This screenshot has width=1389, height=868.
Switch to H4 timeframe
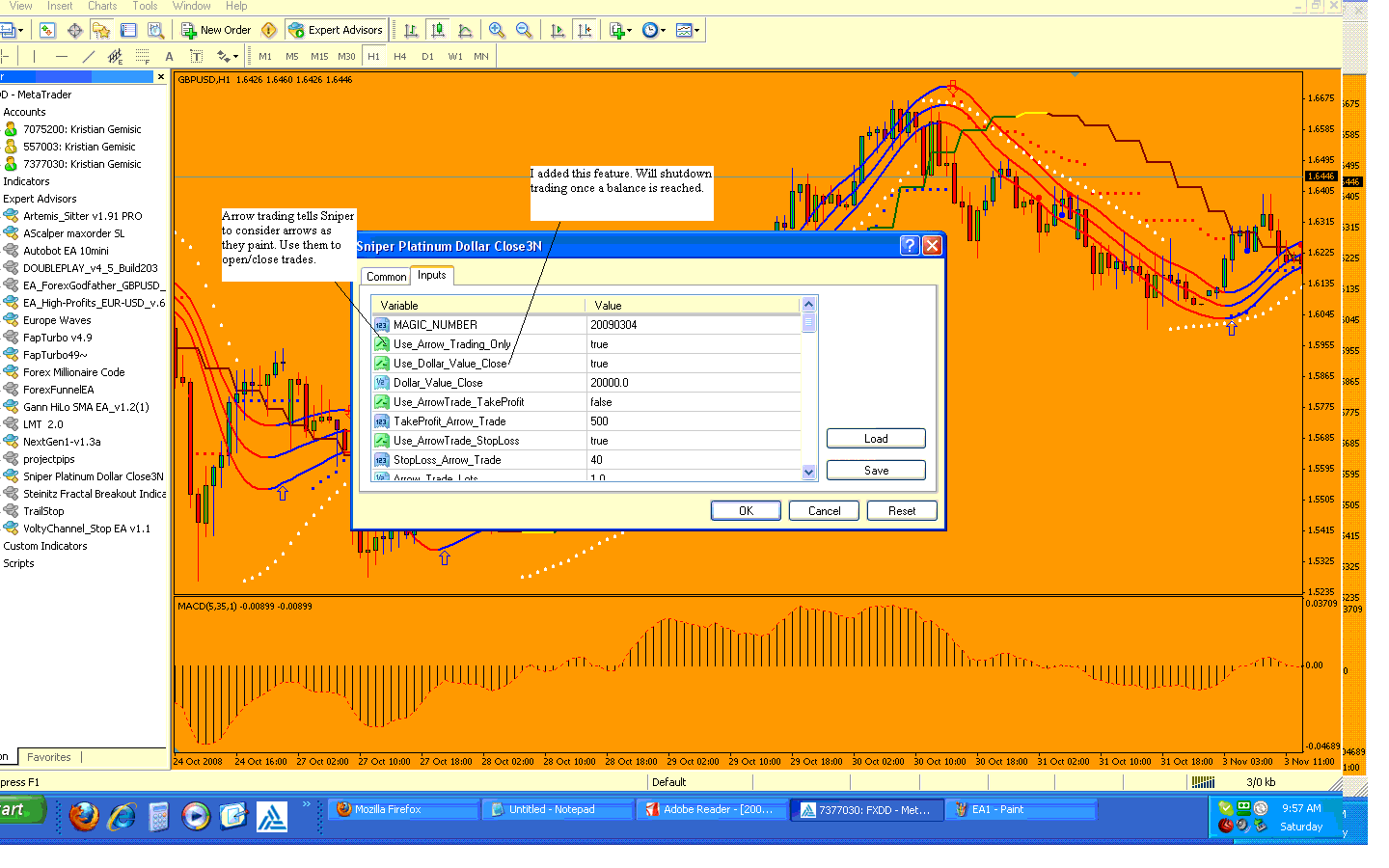tap(400, 57)
